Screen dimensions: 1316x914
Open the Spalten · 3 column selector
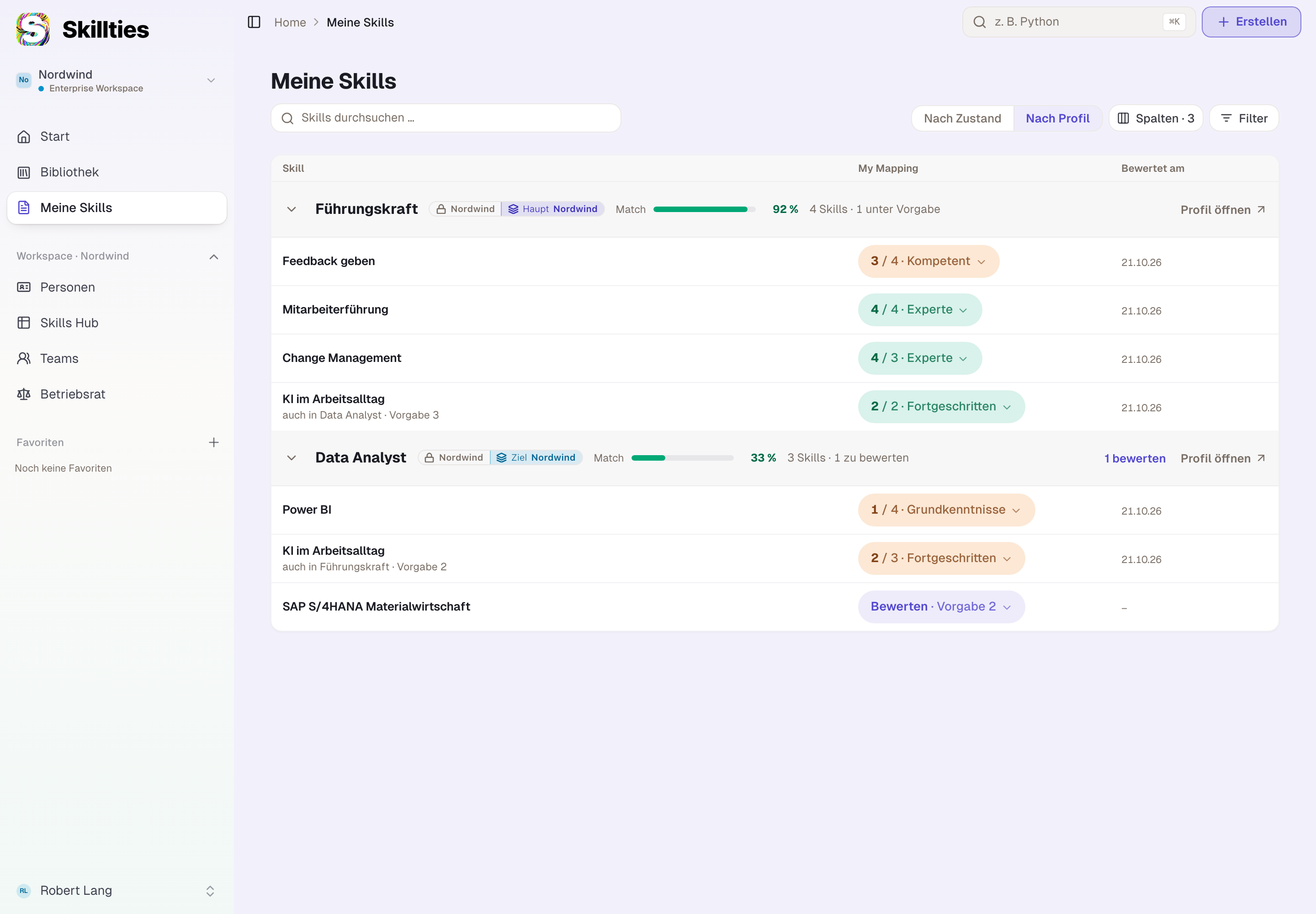click(x=1156, y=118)
